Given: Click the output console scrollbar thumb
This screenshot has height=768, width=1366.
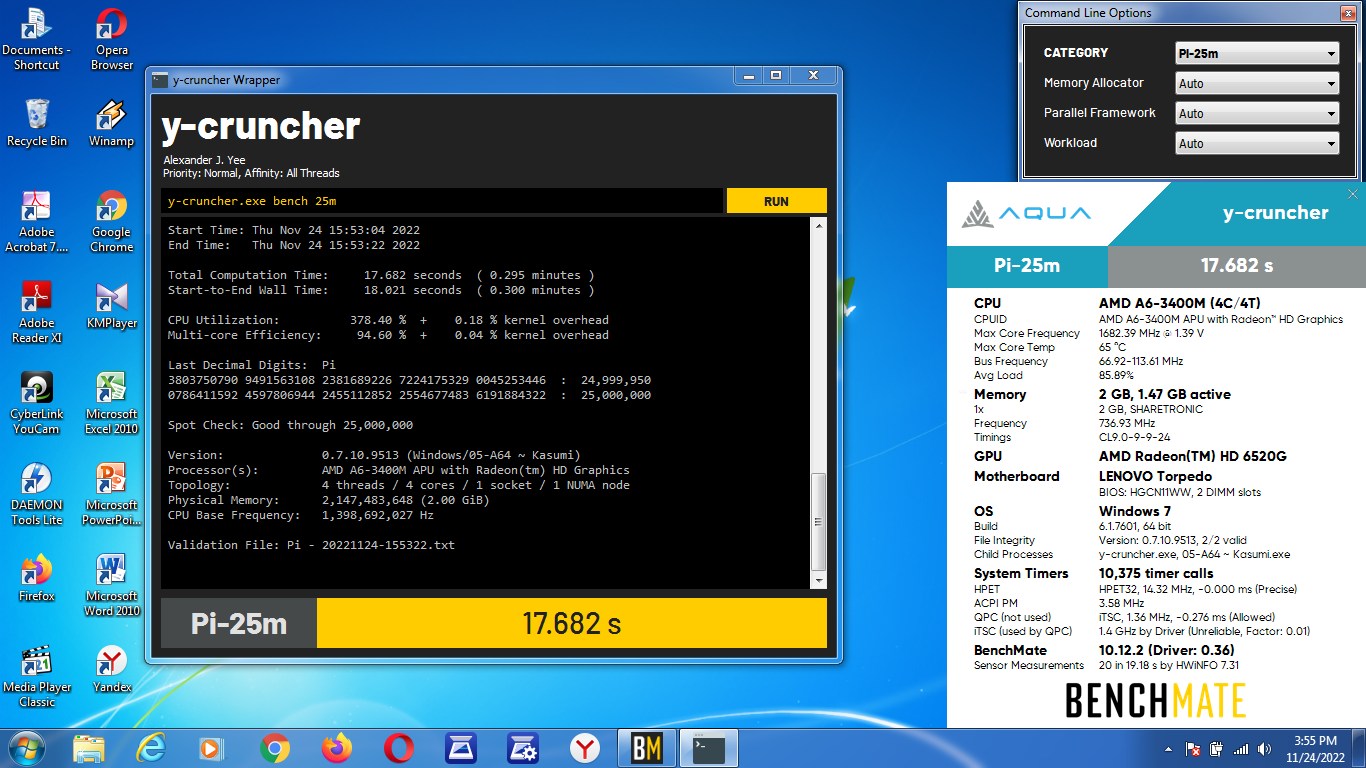Looking at the screenshot, I should pyautogui.click(x=819, y=520).
